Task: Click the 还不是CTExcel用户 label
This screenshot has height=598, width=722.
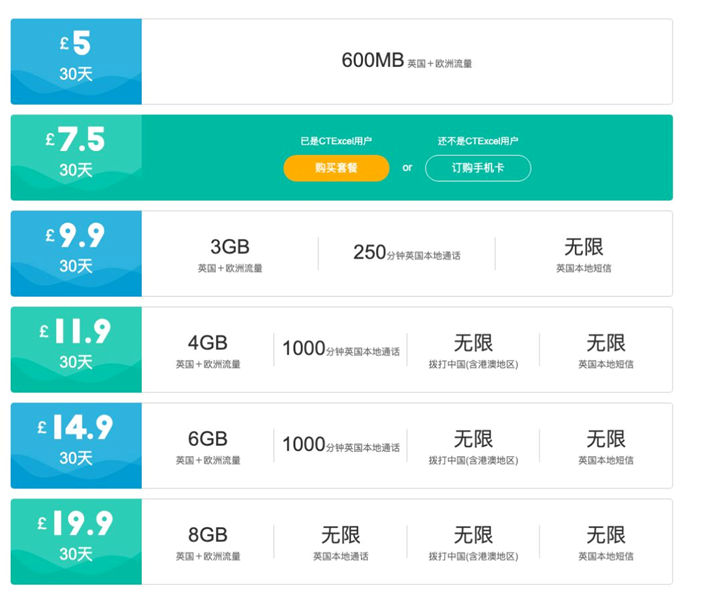Action: 477,141
